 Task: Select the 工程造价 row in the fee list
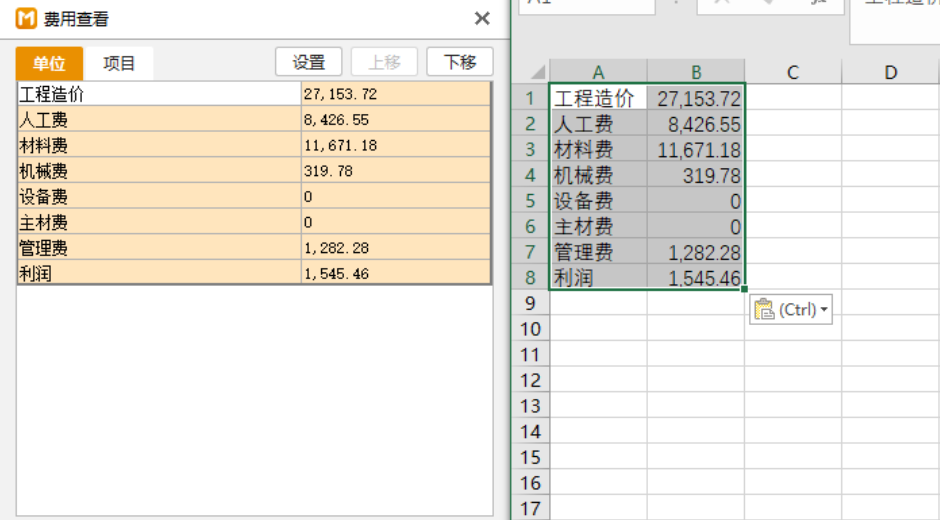click(x=159, y=94)
